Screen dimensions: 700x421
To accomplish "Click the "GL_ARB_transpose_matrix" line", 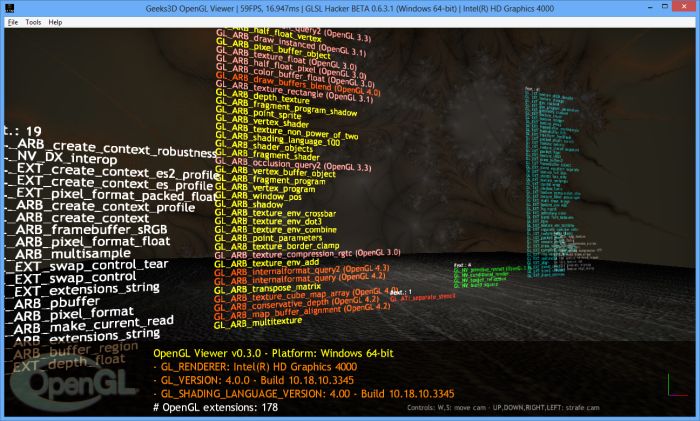I will click(x=267, y=288).
